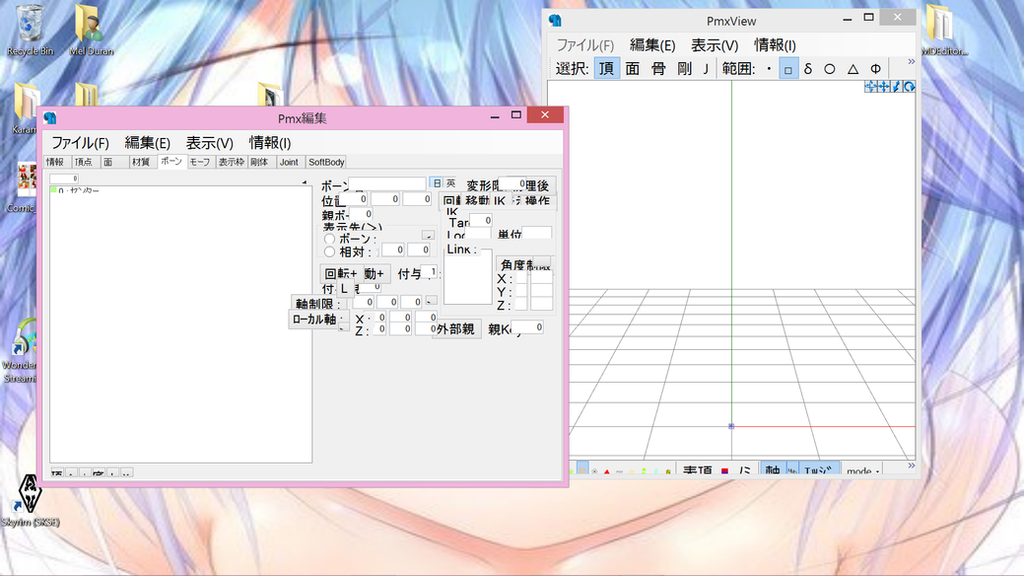Toggle the 軸制限 button
Viewport: 1024px width, 576px height.
click(x=317, y=304)
